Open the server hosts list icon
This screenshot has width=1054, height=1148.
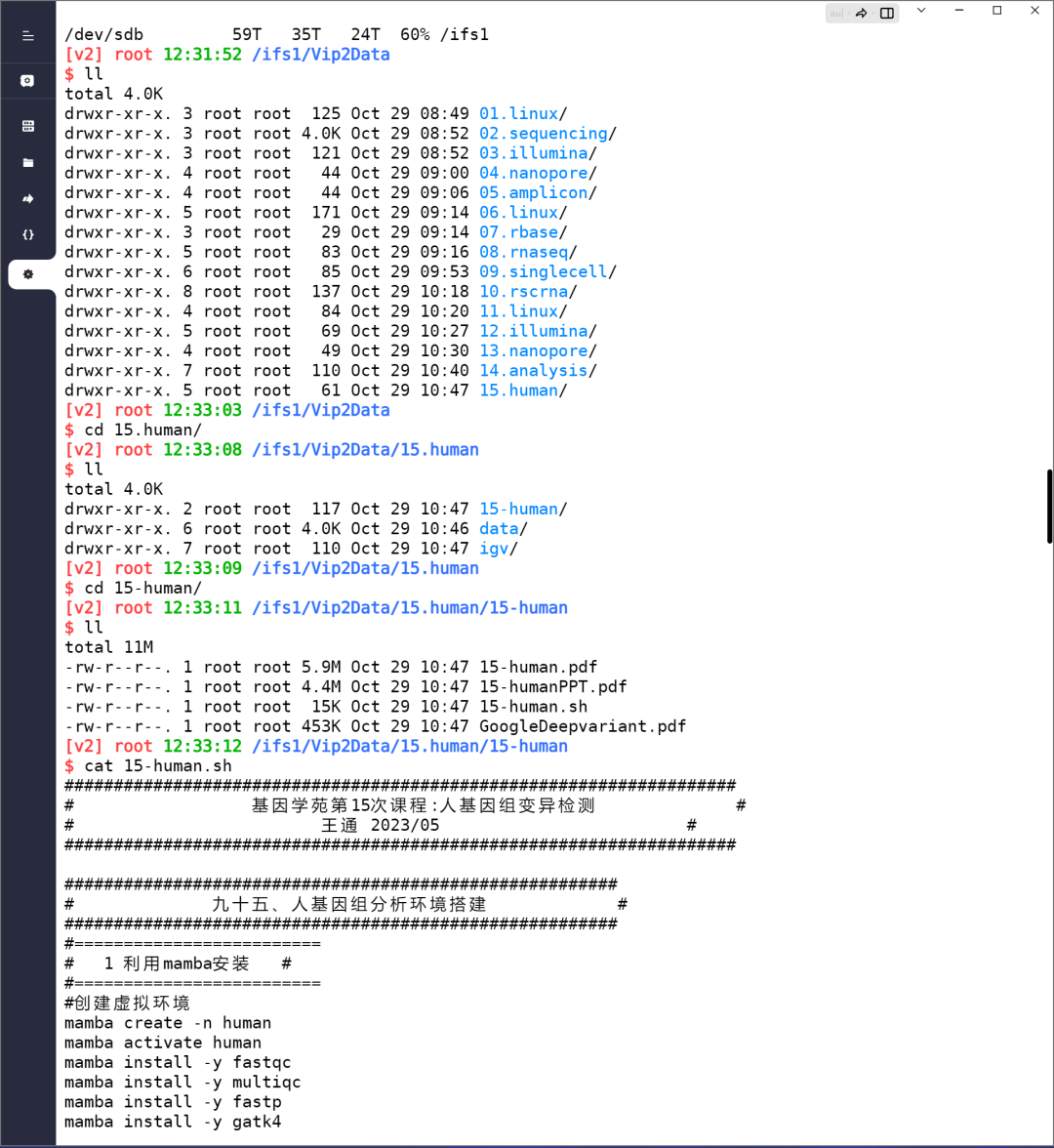(27, 126)
